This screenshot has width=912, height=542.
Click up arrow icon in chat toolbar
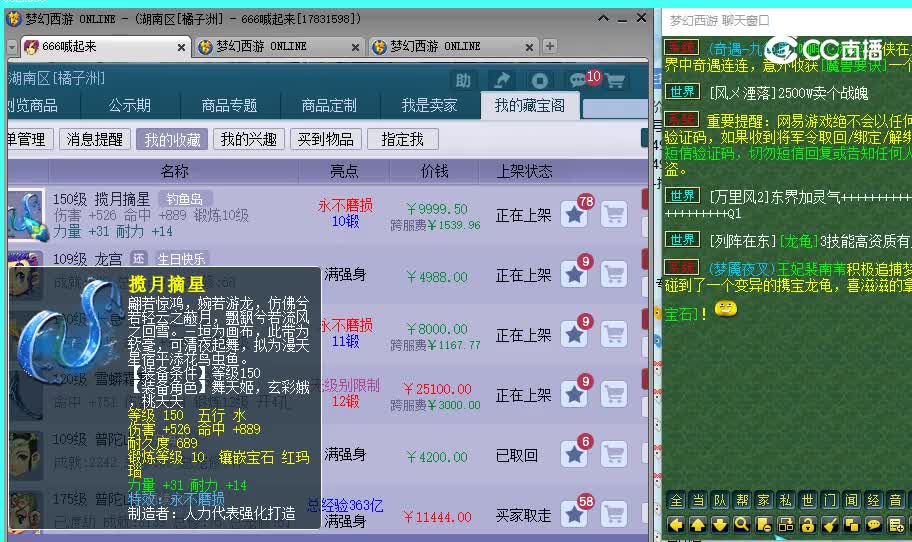click(698, 525)
